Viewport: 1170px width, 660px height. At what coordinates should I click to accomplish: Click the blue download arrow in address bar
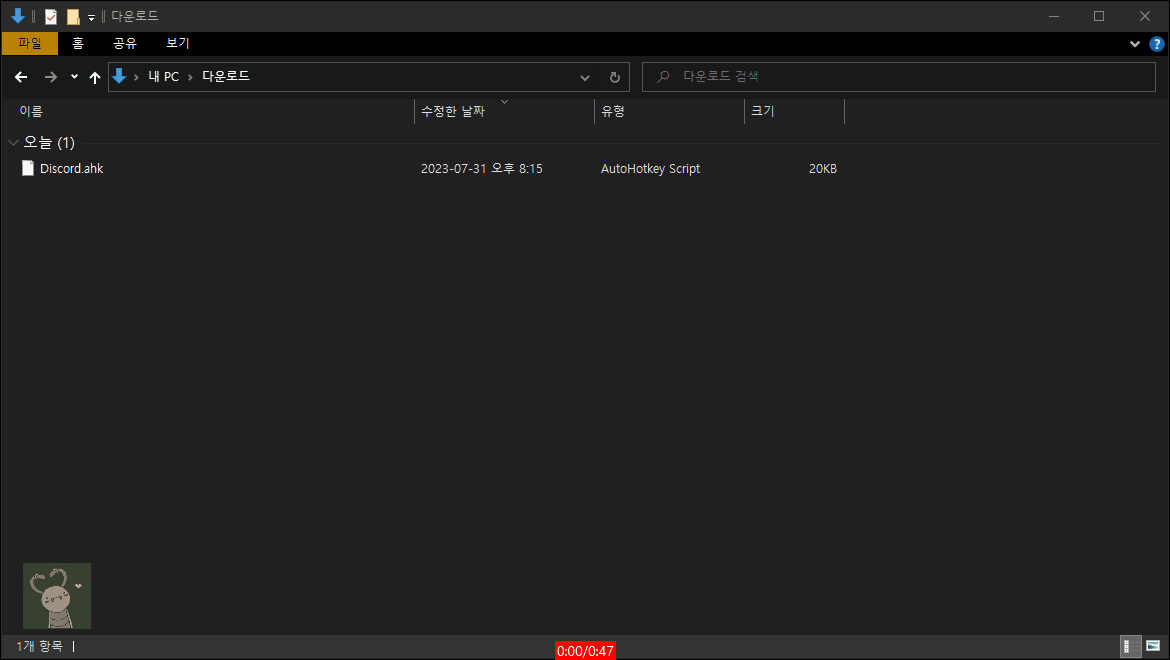pos(119,76)
